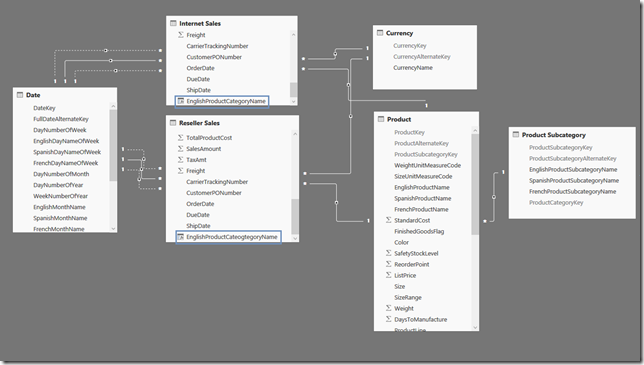Image resolution: width=644 pixels, height=365 pixels.
Task: Click the Product table scrollbar thumb
Action: pyautogui.click(x=475, y=184)
